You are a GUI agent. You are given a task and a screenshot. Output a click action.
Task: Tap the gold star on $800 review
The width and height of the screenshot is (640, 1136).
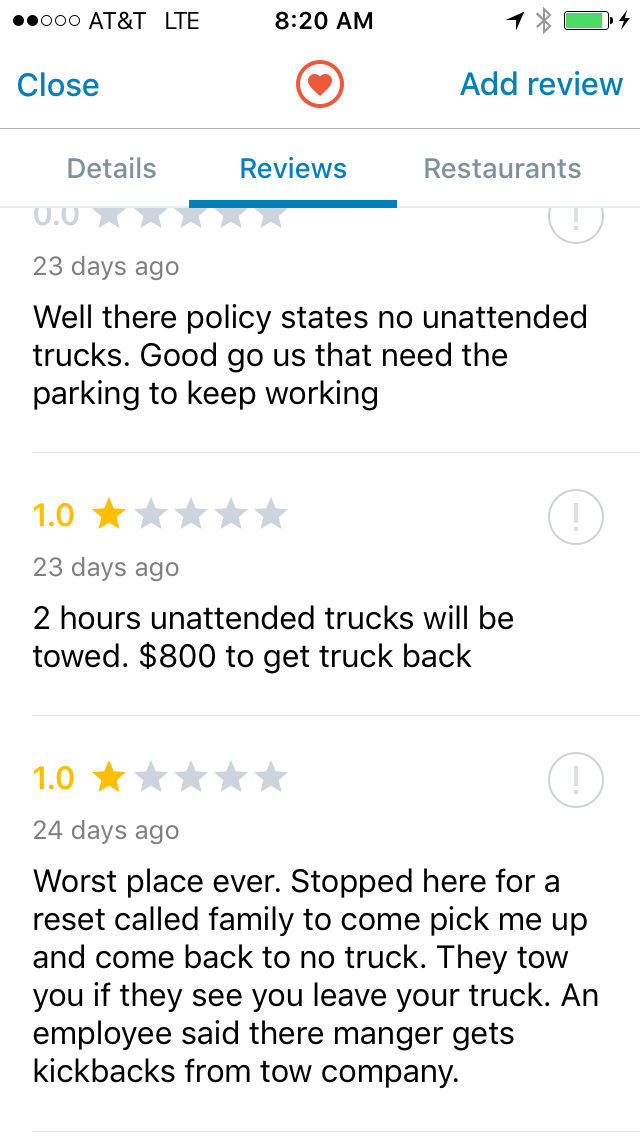coord(108,515)
